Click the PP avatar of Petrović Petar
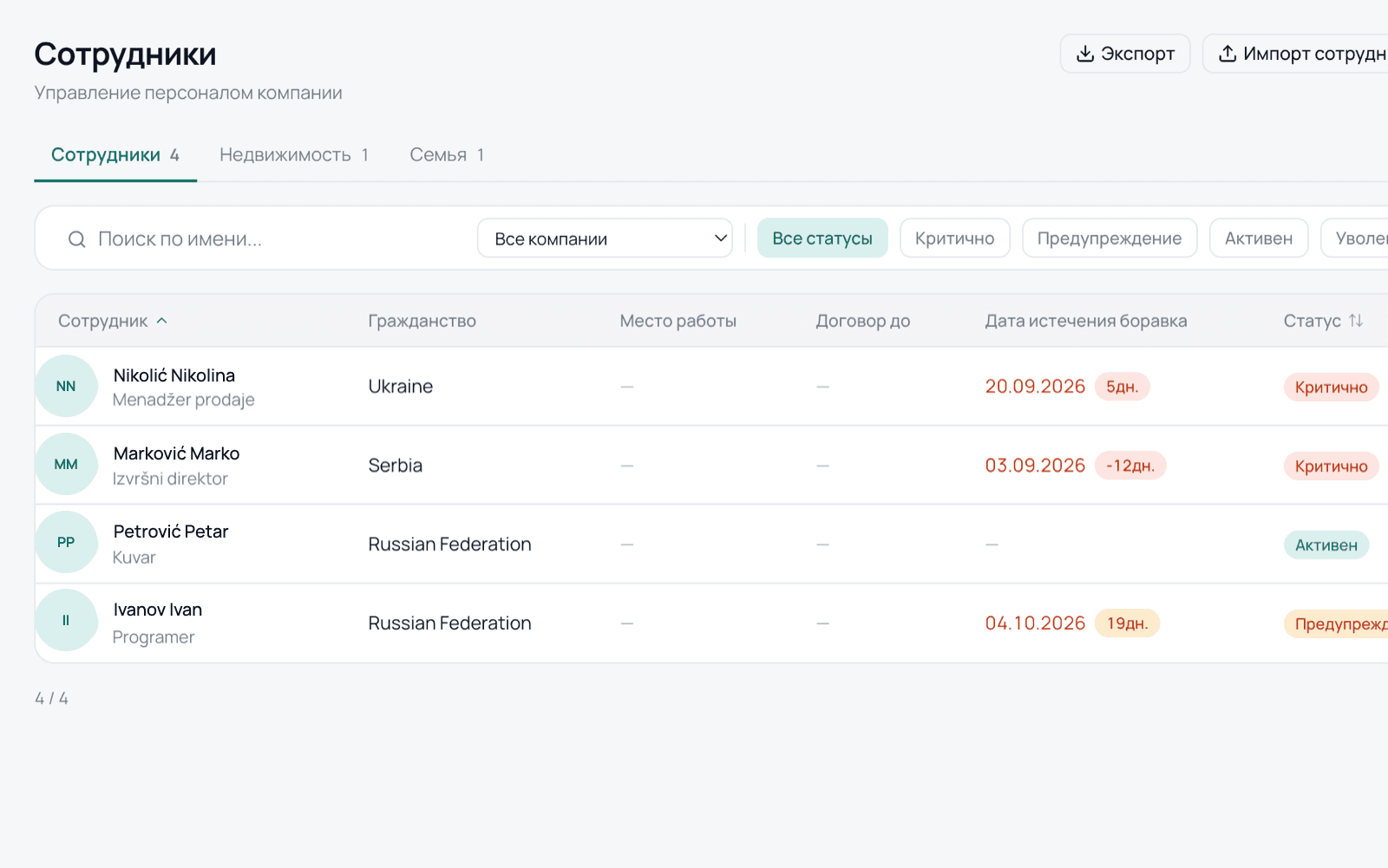The width and height of the screenshot is (1388, 868). (66, 542)
